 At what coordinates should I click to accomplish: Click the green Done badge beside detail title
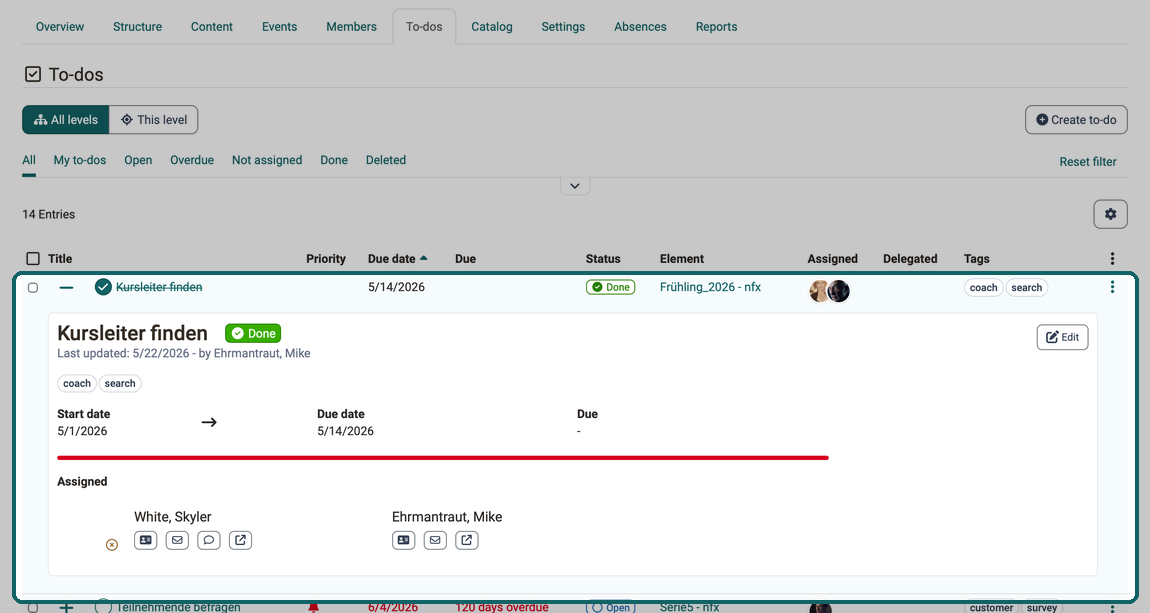pos(253,334)
